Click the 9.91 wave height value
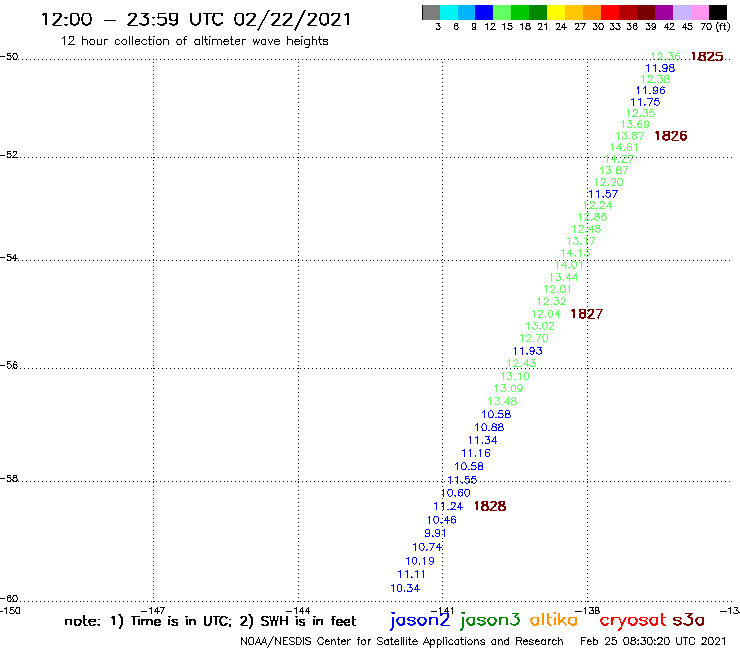 pos(435,533)
